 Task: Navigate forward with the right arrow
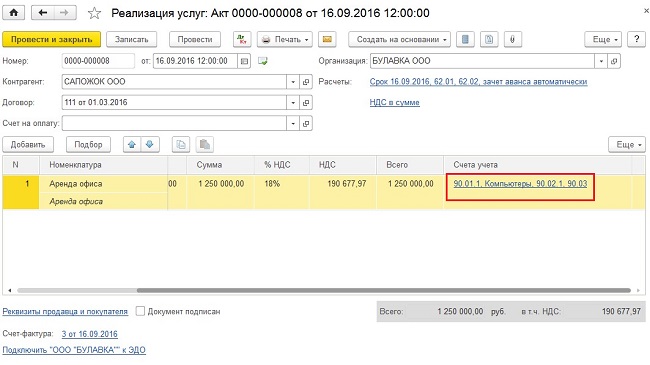64,12
